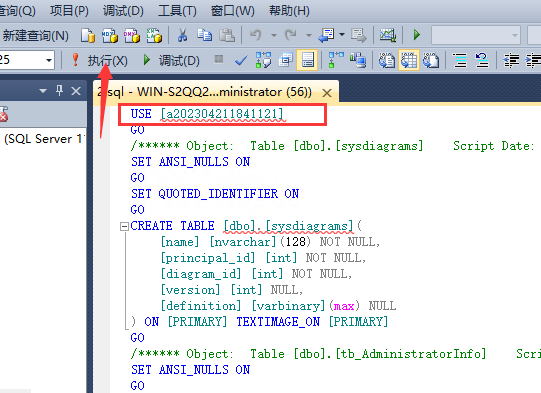
Task: Click the sysdiagrams object comment line
Action: tap(333, 146)
